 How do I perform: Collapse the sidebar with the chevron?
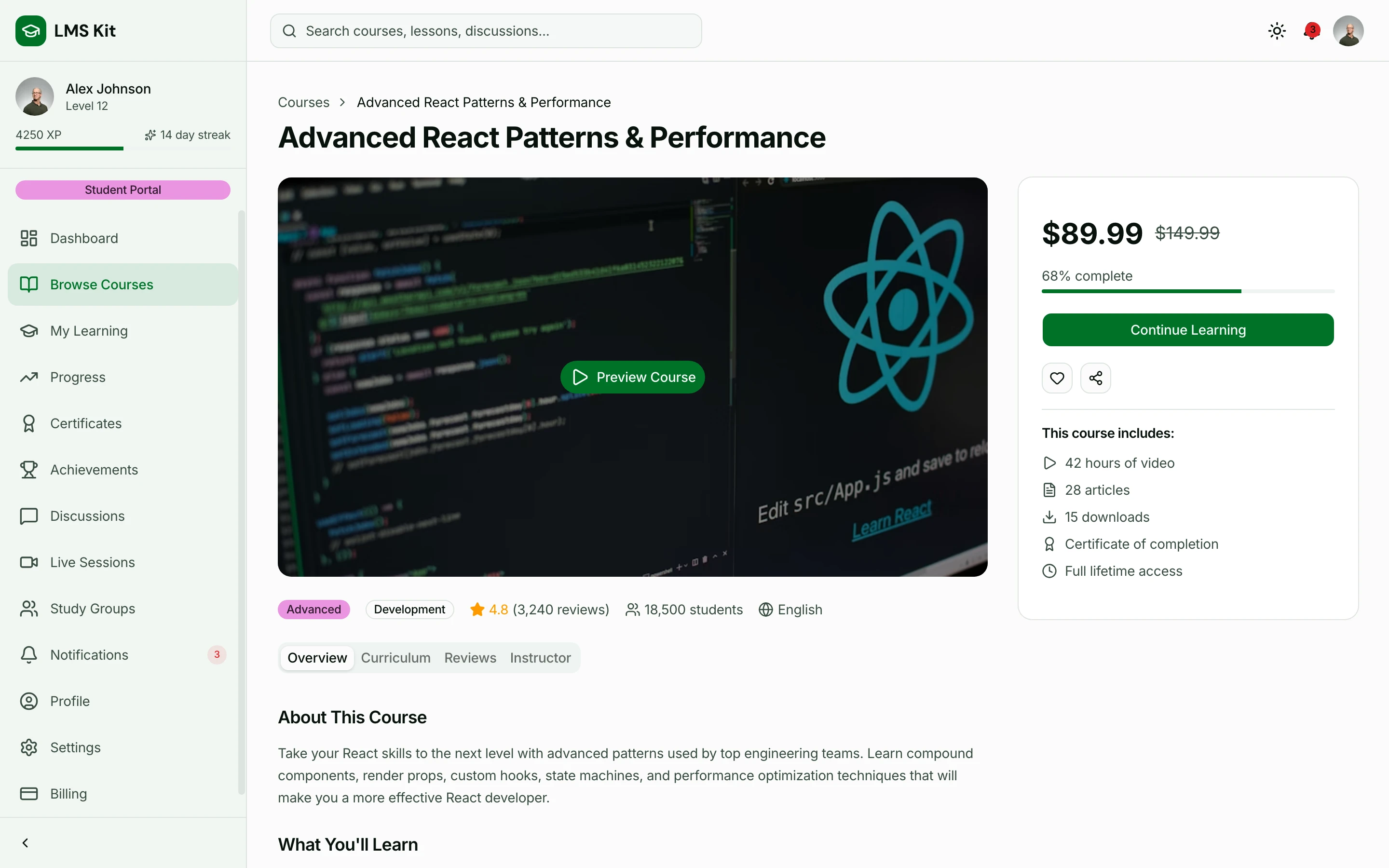[x=25, y=843]
